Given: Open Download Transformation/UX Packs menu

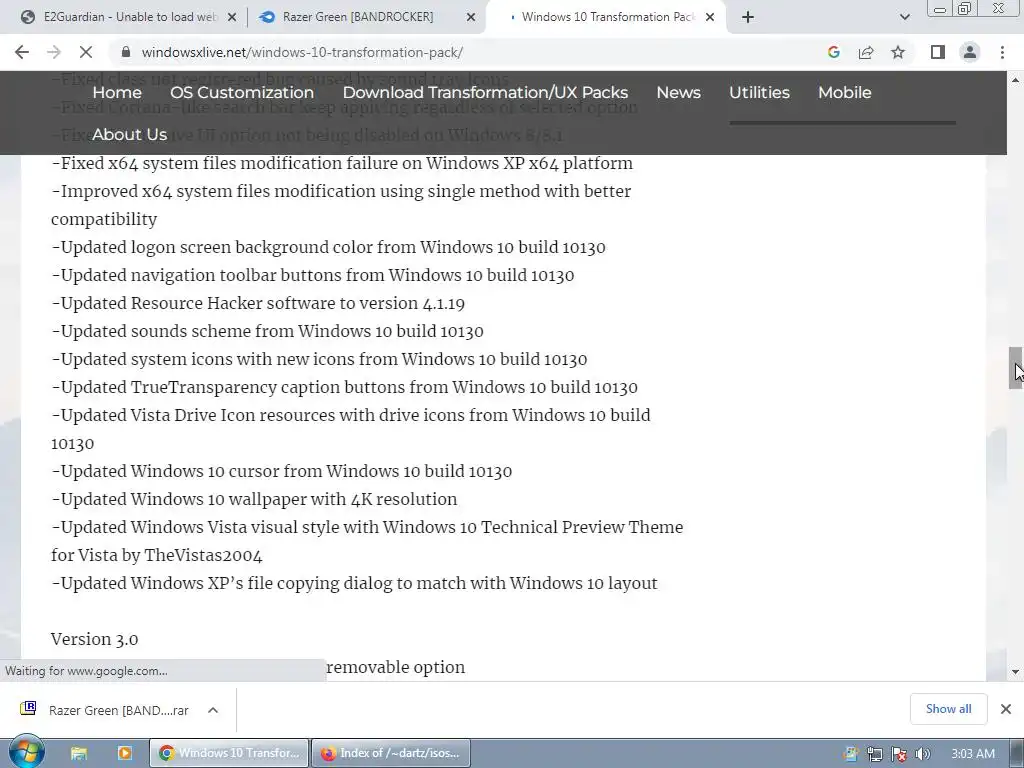Looking at the screenshot, I should coord(485,92).
